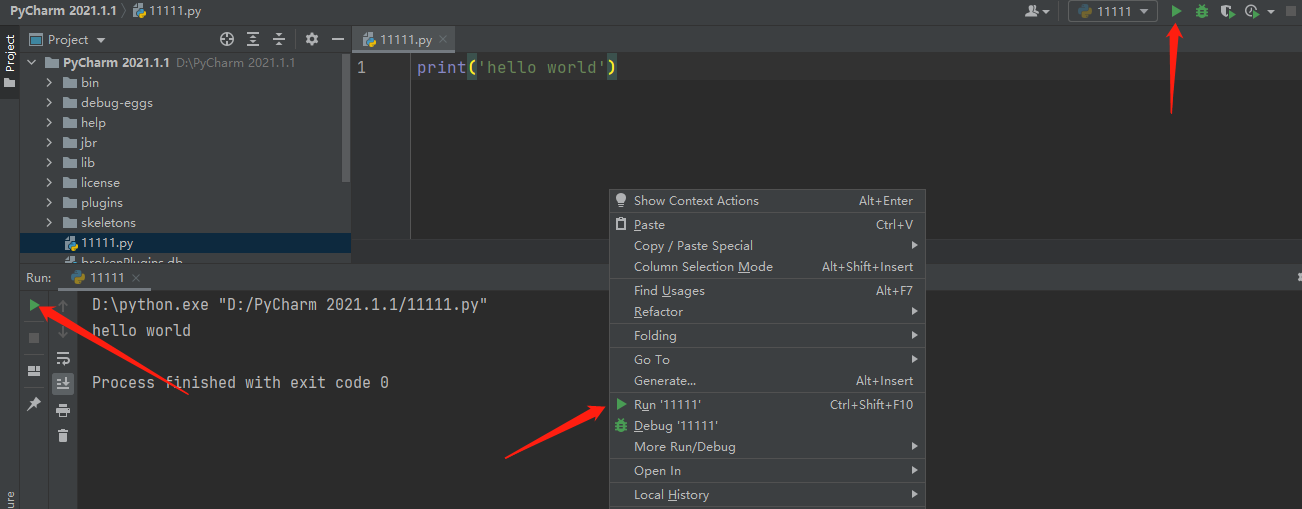Run with Coverage from the top toolbar
1302x509 pixels.
tap(1227, 11)
